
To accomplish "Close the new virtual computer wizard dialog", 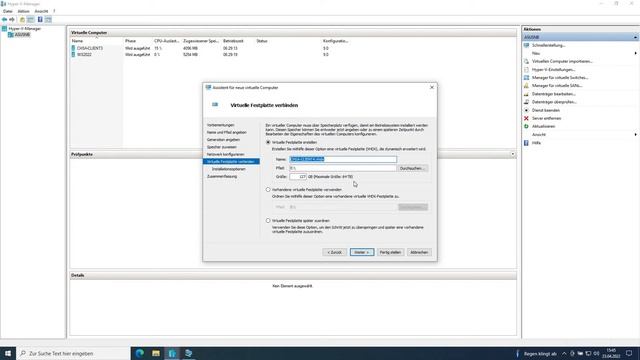I will click(x=431, y=87).
